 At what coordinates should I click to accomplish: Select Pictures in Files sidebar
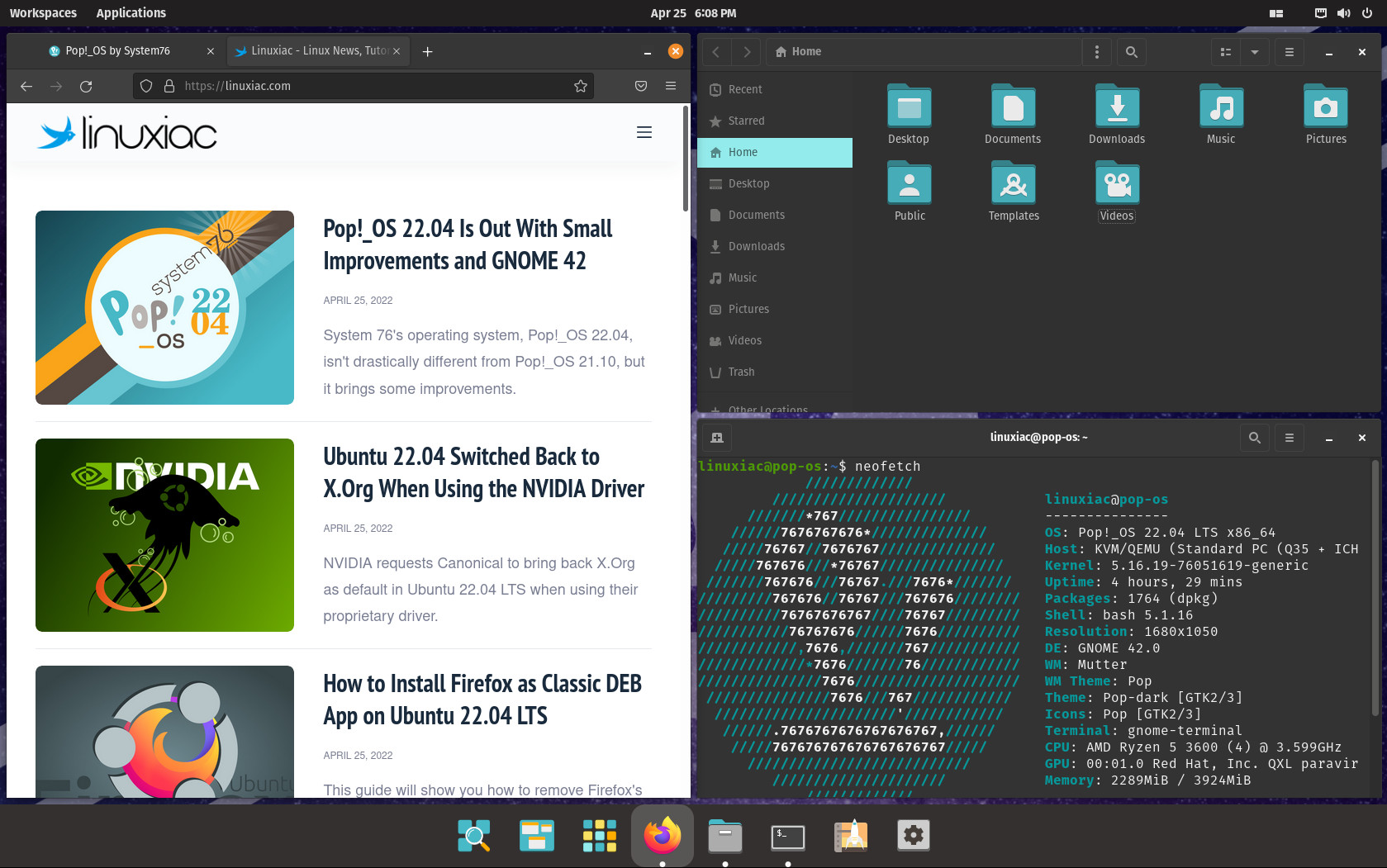tap(775, 309)
